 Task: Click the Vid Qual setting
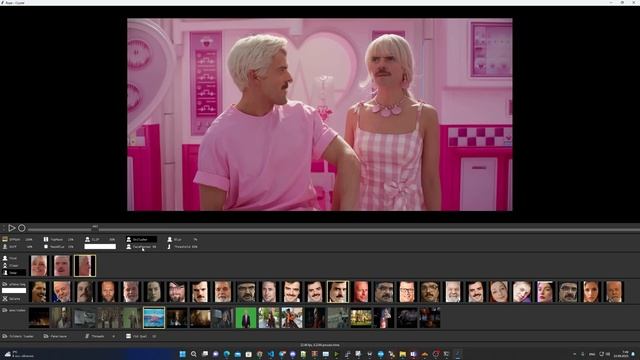(x=141, y=336)
